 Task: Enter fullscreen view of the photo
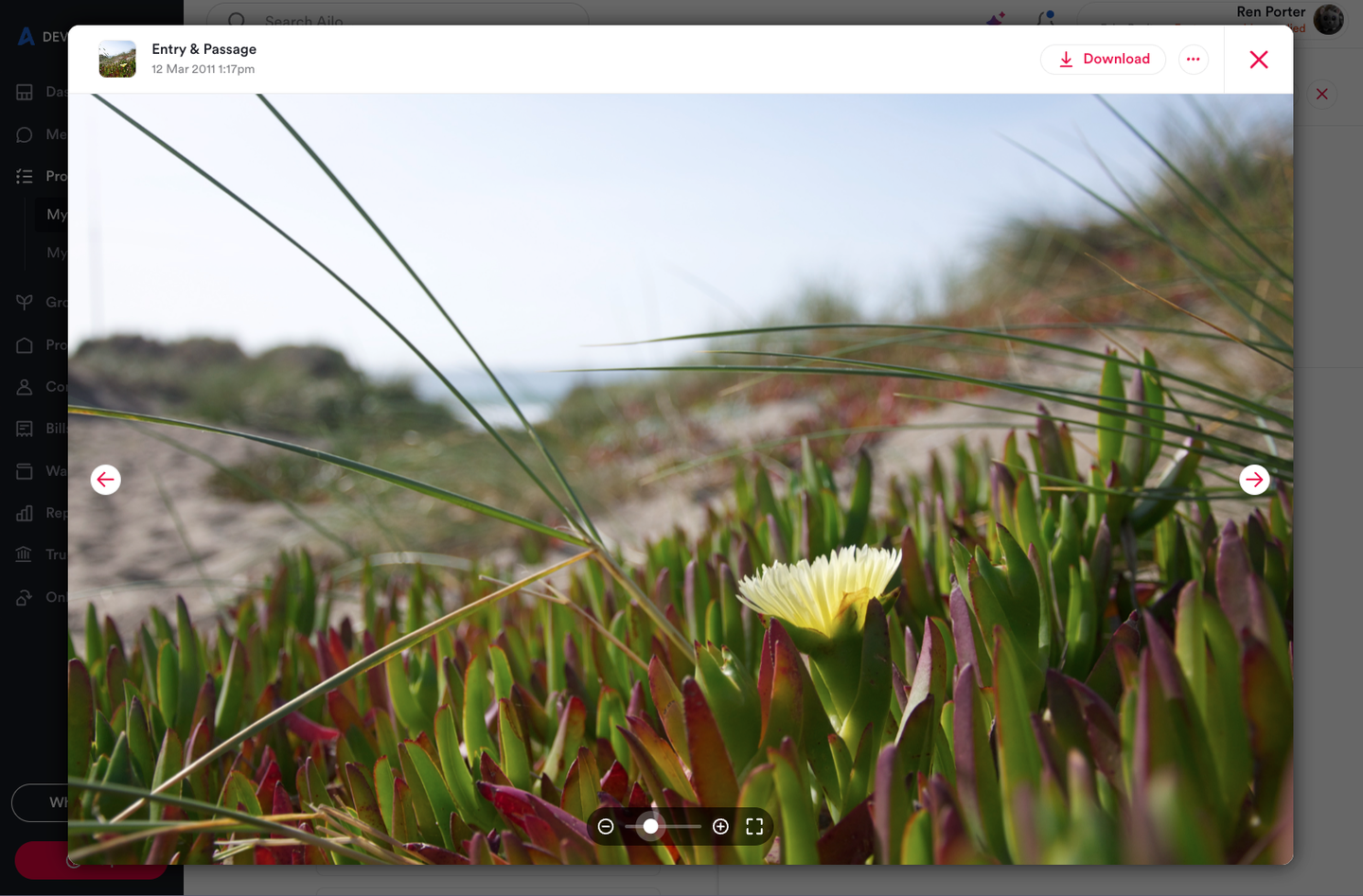[754, 827]
